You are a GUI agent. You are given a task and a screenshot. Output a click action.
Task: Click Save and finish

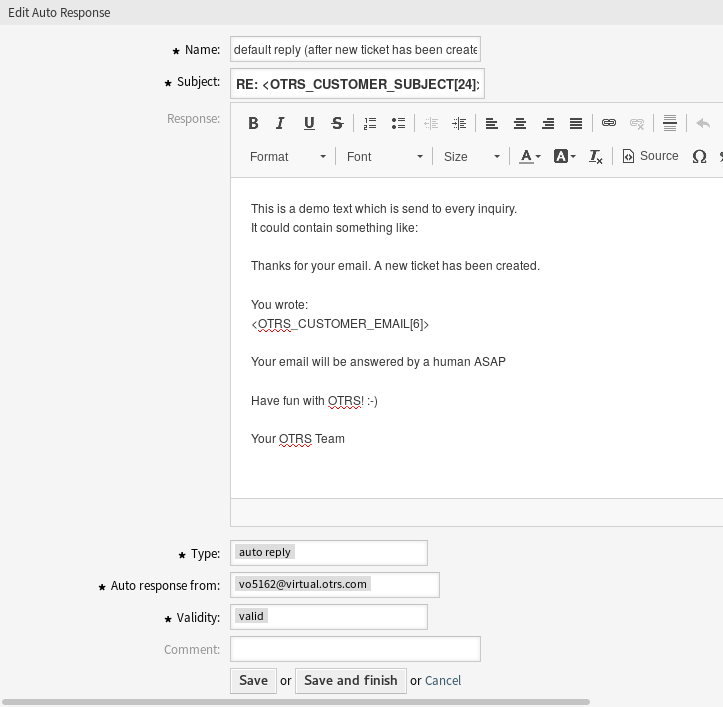pyautogui.click(x=350, y=681)
